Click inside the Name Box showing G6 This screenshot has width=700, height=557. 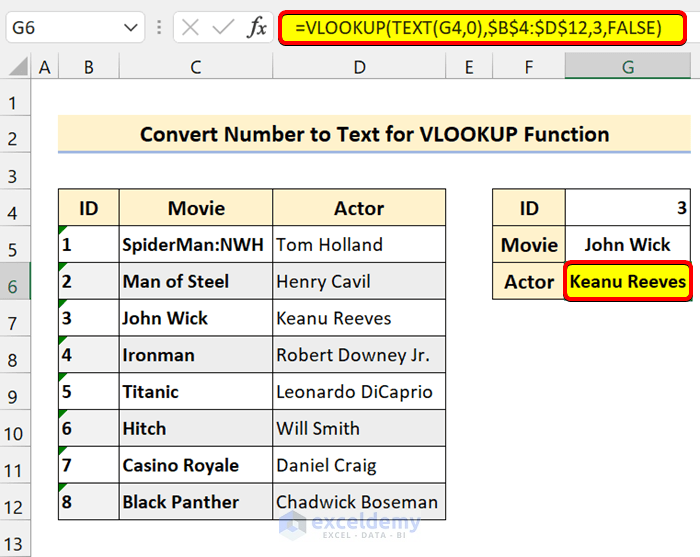pos(62,27)
